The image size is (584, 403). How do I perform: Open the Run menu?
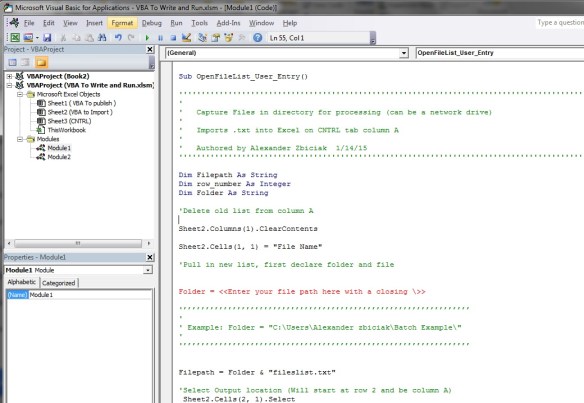click(x=176, y=23)
